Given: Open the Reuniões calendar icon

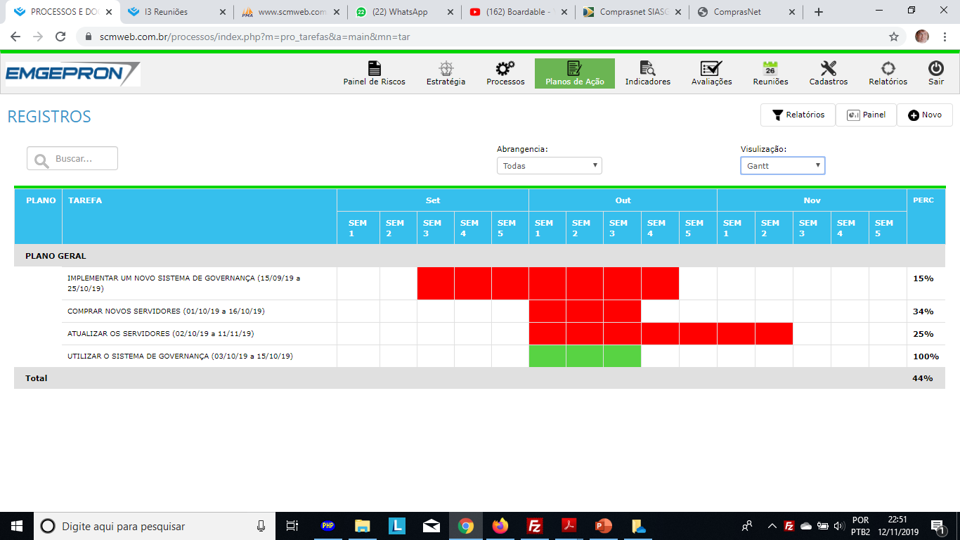Looking at the screenshot, I should (770, 73).
